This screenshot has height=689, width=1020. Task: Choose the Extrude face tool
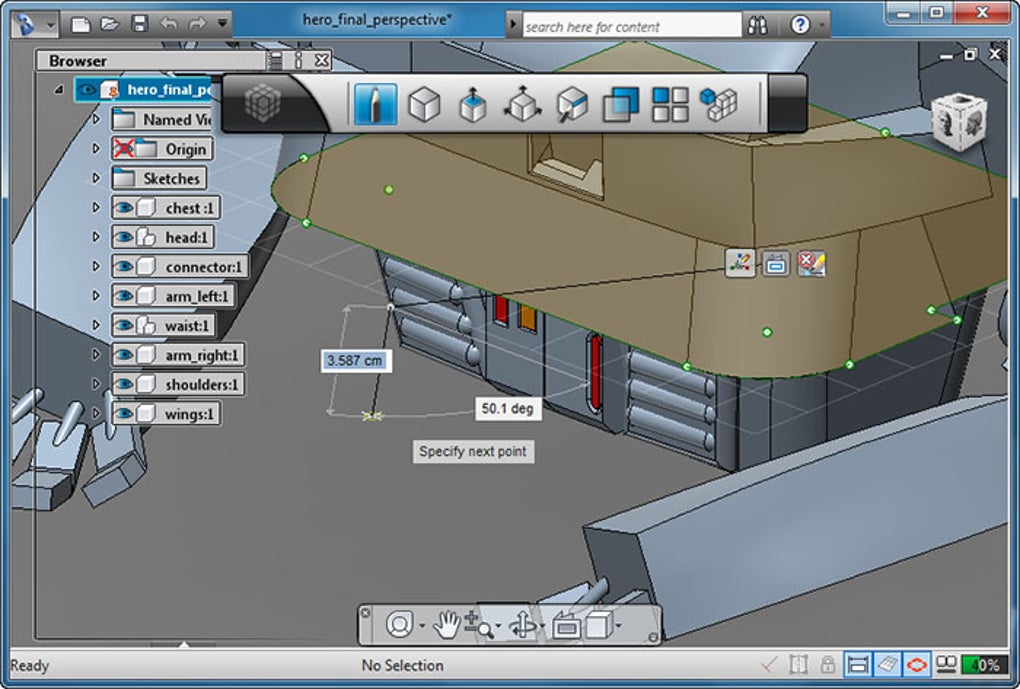473,104
